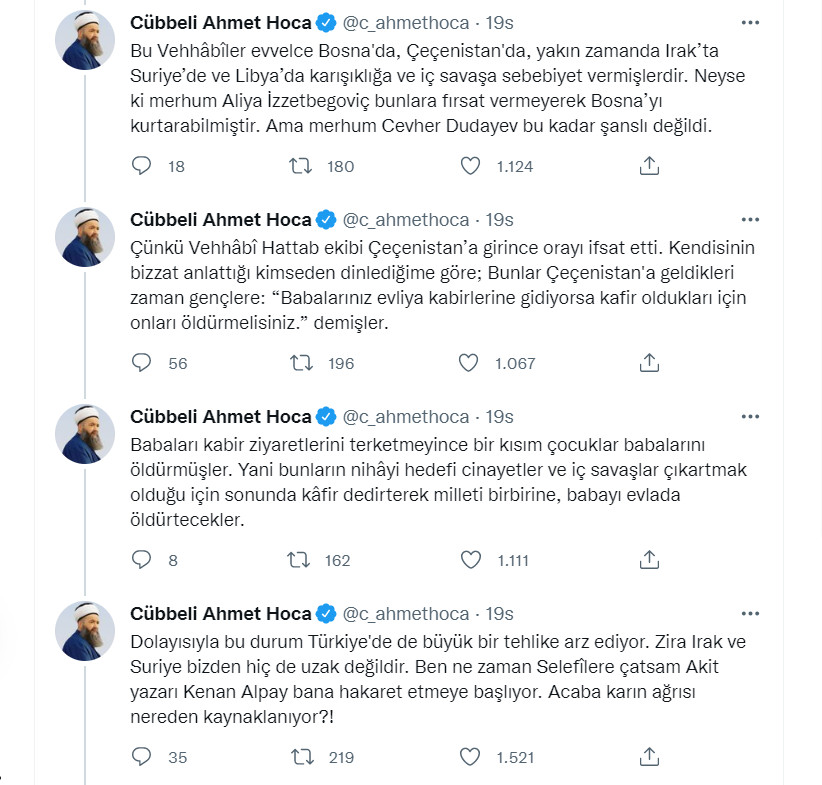Reply to the tweet with 35 replies

click(142, 757)
